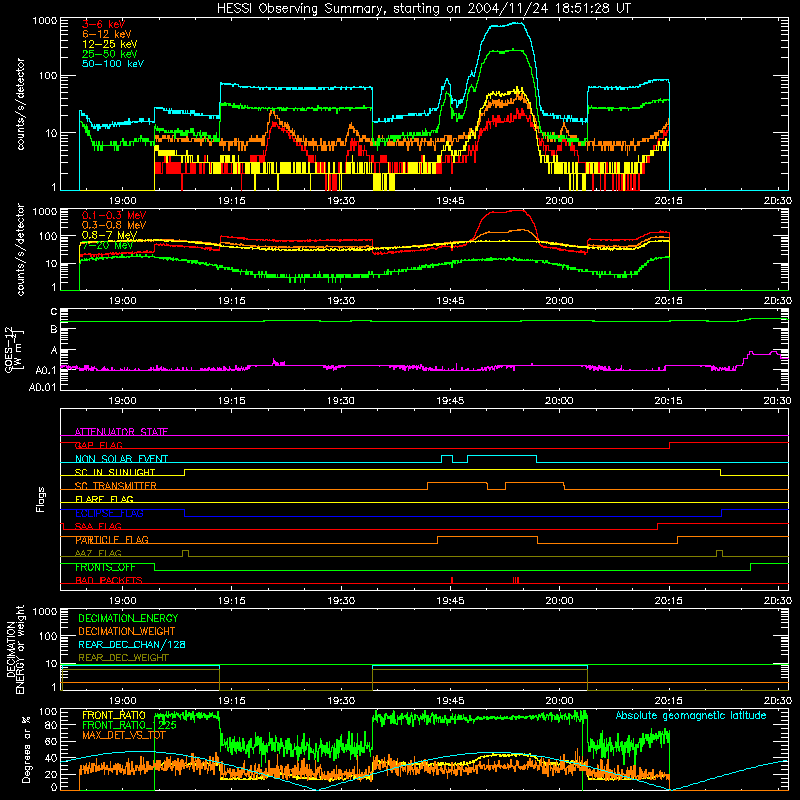
Task: Click the Absolute geomagnetic latitude label
Action: [x=691, y=715]
